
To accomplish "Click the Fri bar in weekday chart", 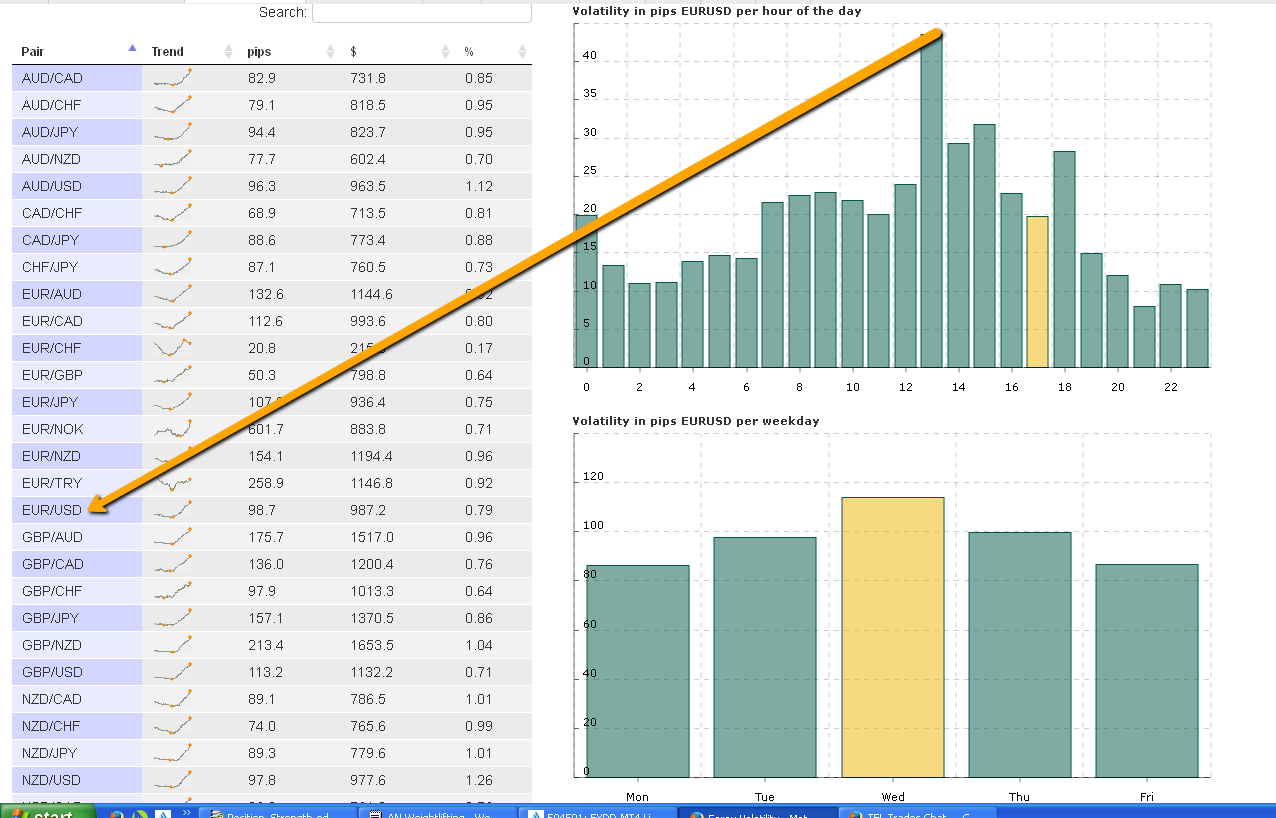I will pyautogui.click(x=1147, y=671).
